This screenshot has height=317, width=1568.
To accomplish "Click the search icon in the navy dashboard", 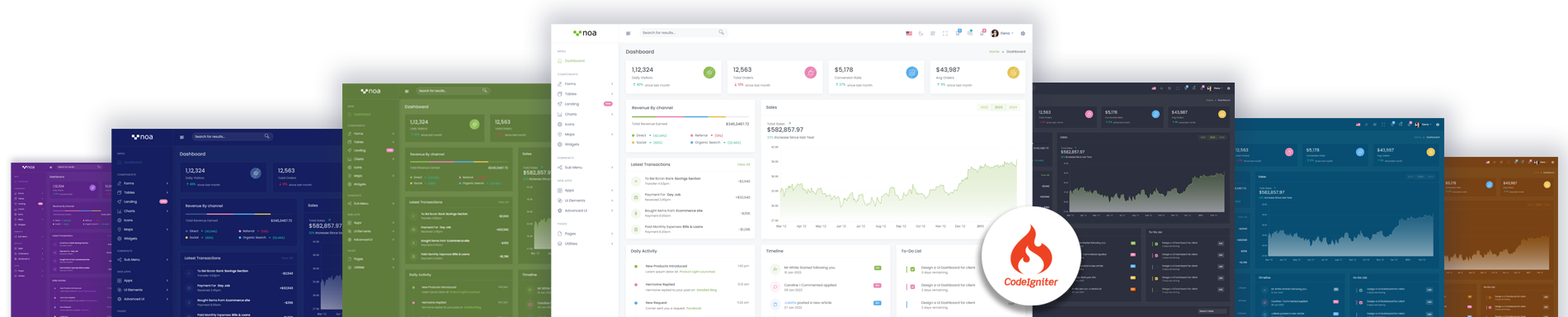I will pyautogui.click(x=266, y=136).
